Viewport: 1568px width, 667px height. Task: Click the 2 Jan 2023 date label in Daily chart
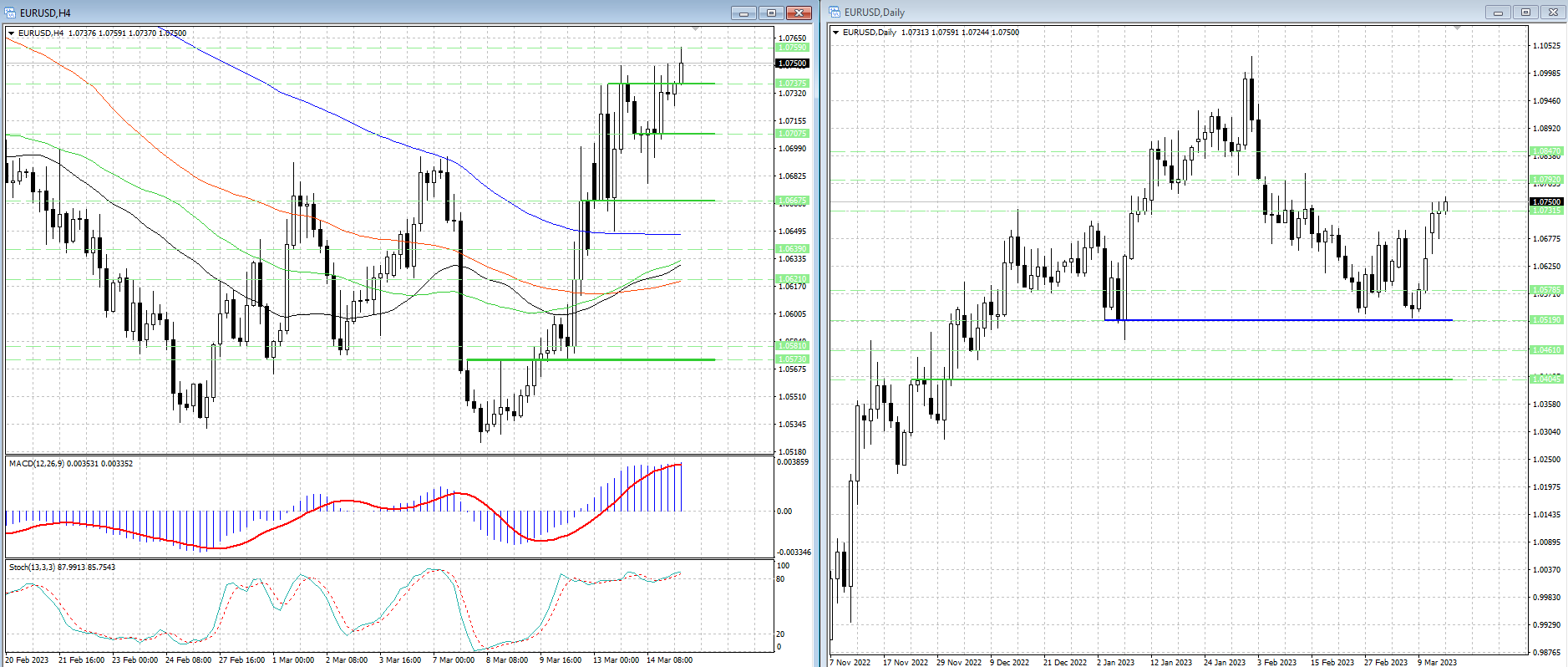[x=1115, y=663]
